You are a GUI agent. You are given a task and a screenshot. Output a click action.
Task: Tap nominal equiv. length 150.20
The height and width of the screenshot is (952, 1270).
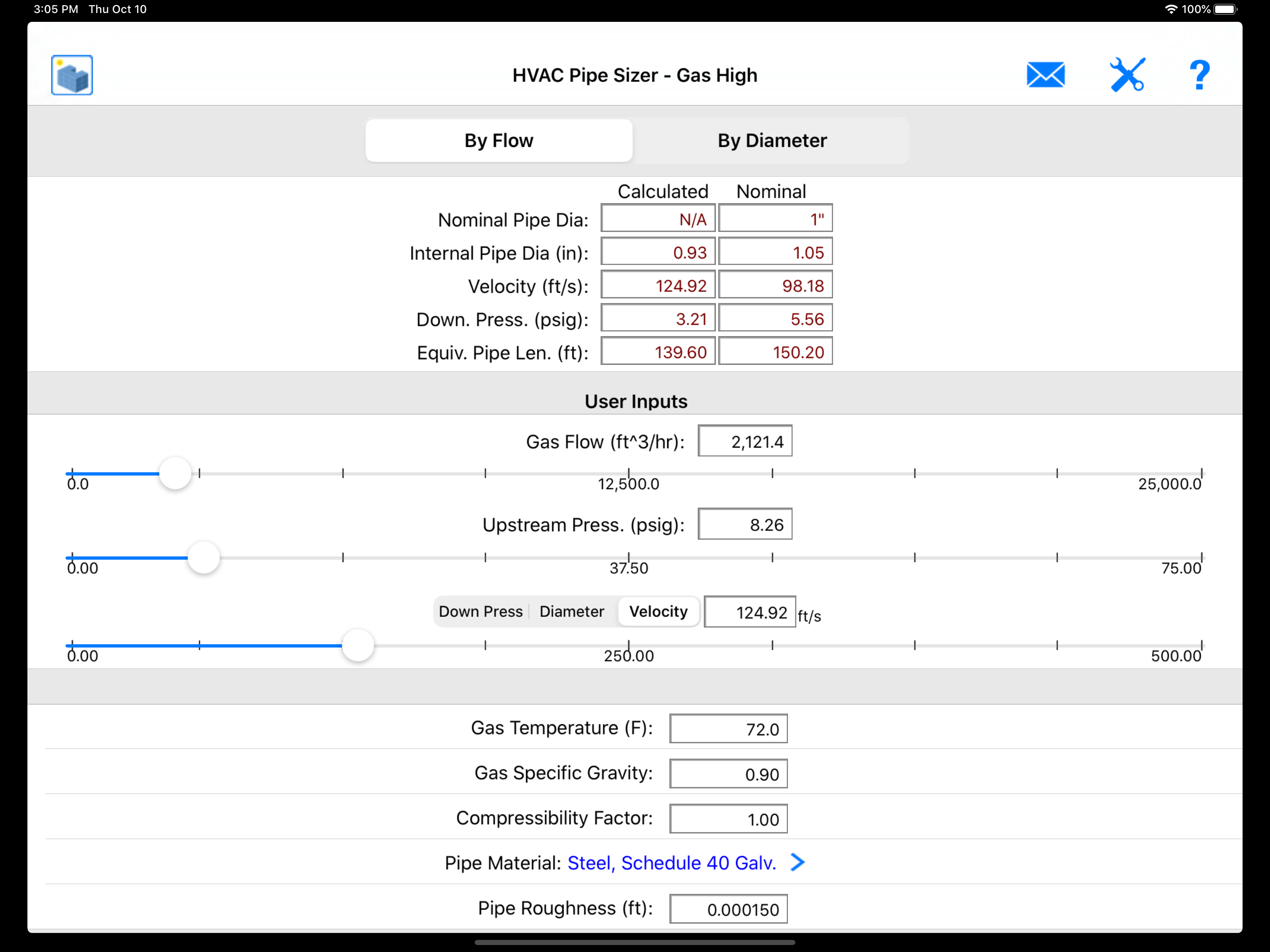pos(775,351)
